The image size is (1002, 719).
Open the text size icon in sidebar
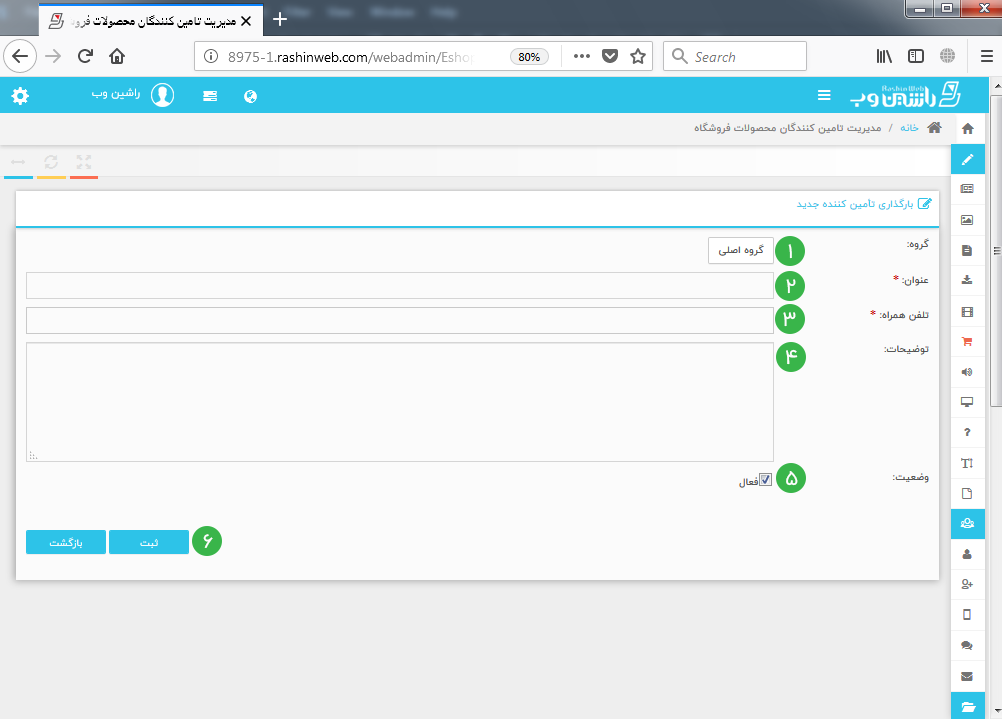click(x=967, y=463)
